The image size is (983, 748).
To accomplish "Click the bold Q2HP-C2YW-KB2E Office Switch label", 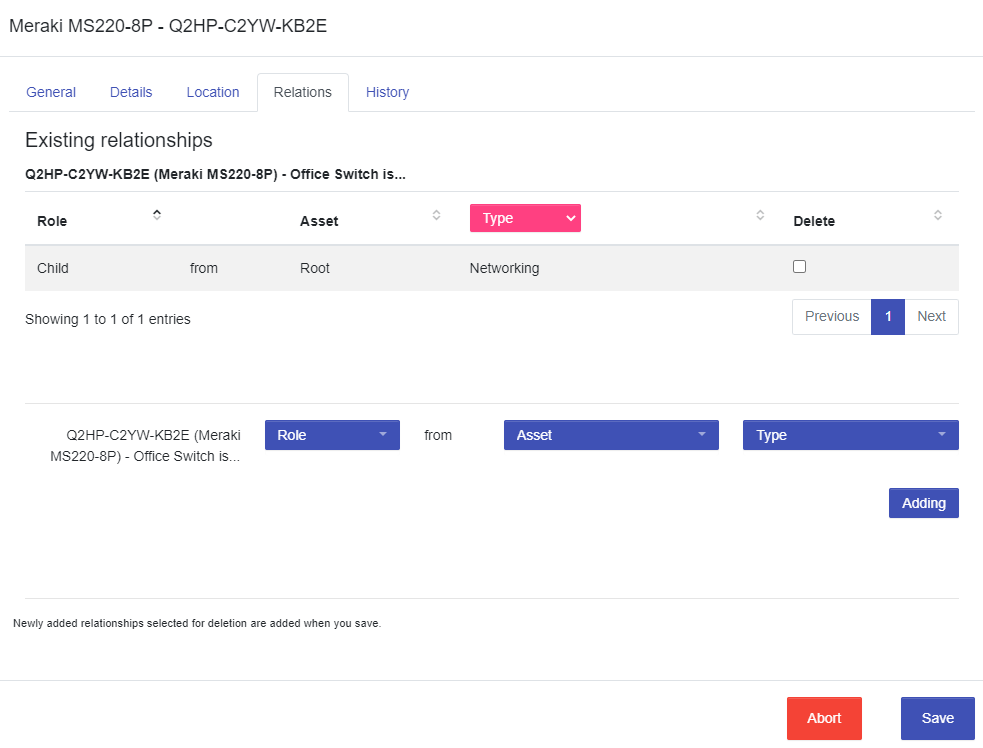I will point(215,174).
